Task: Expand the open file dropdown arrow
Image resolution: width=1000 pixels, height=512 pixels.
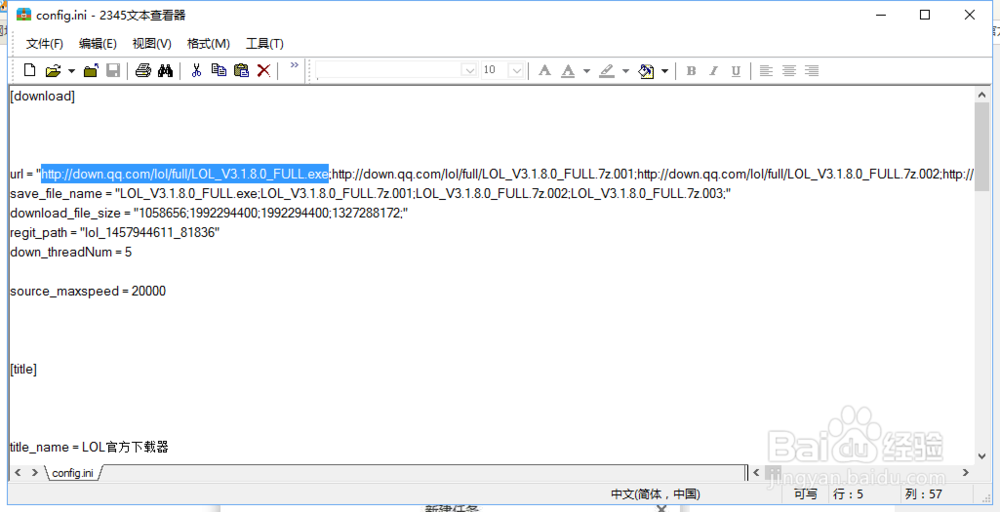Action: point(71,71)
